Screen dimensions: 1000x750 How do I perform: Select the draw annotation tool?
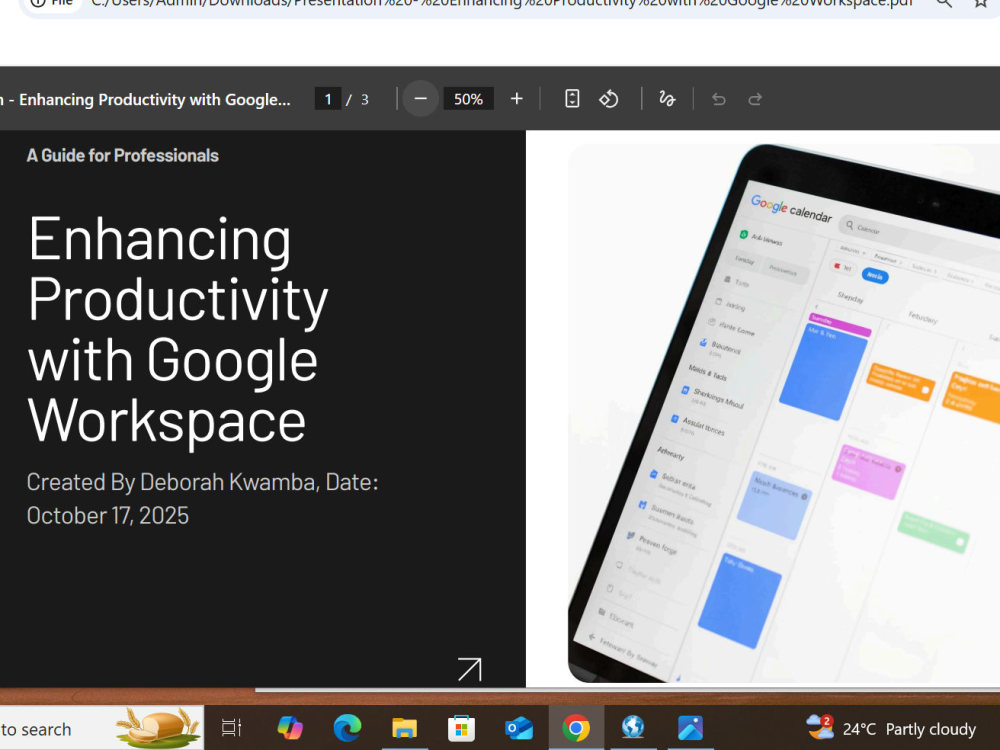coord(667,99)
